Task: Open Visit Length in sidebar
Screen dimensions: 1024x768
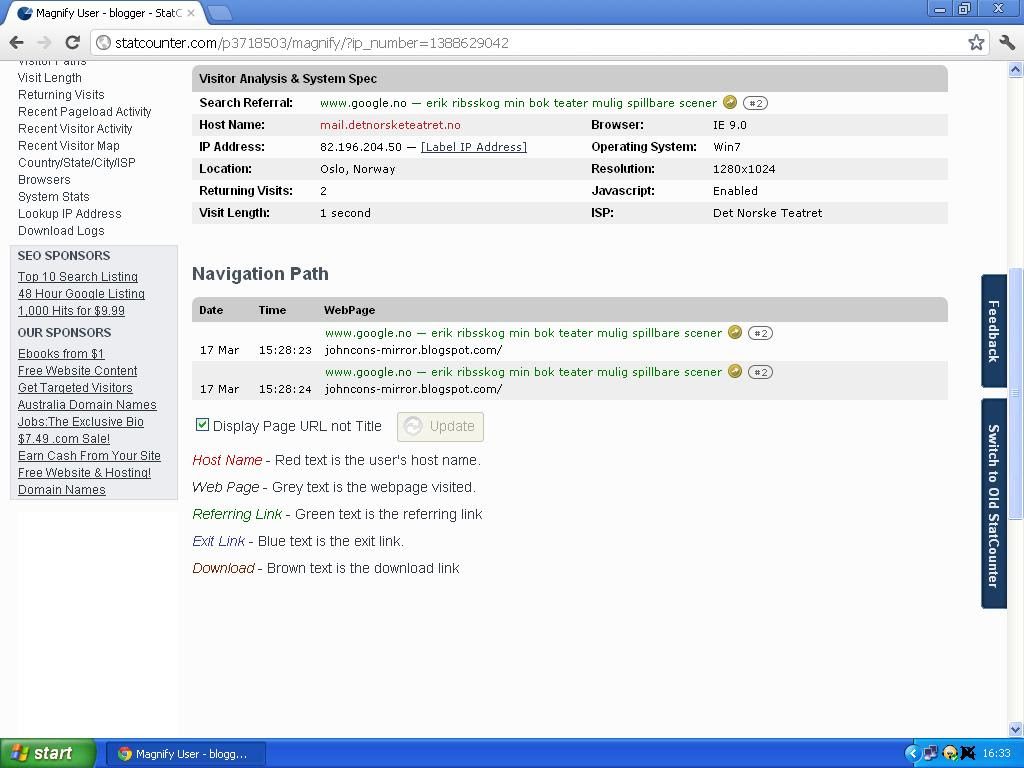Action: [50, 78]
